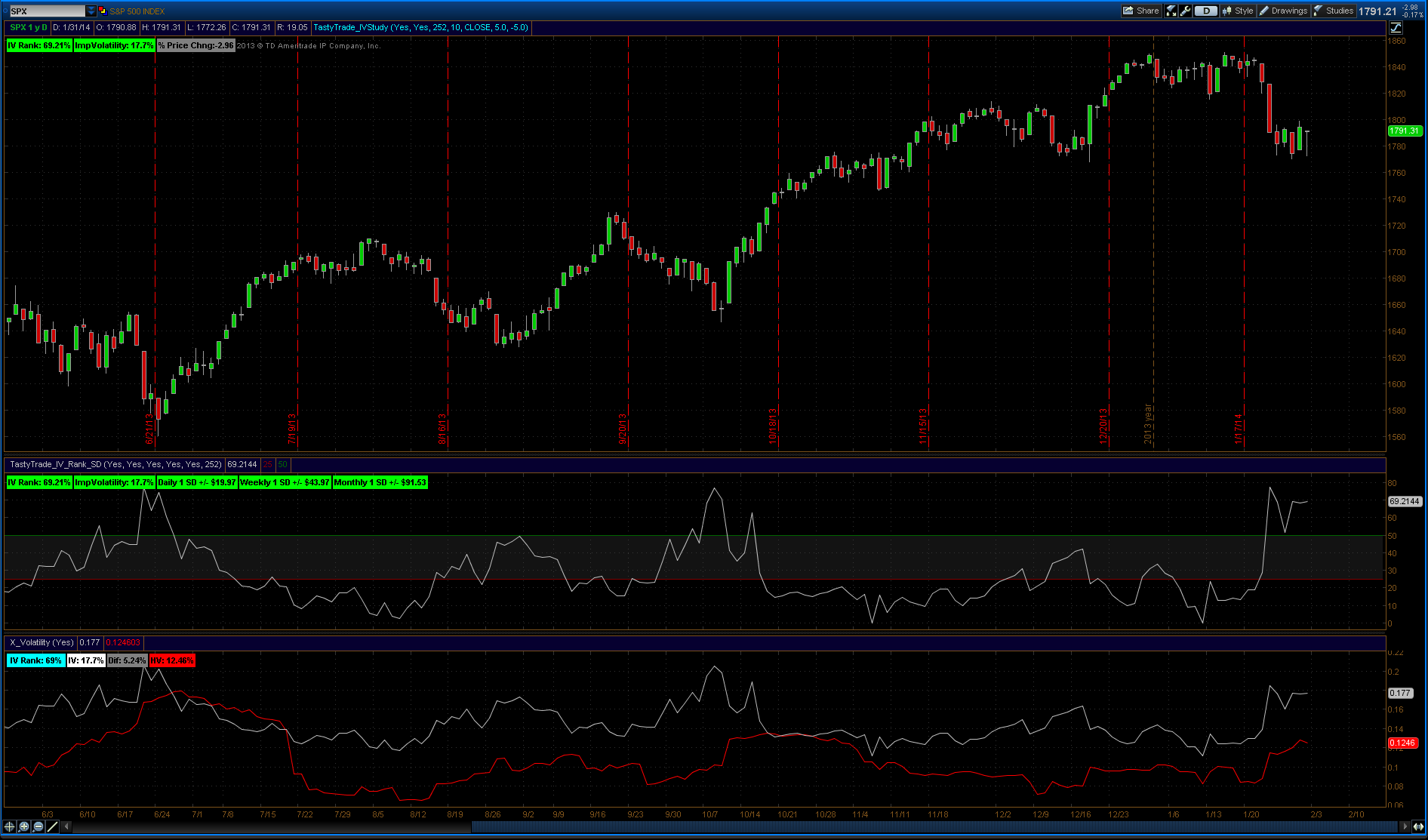Screen dimensions: 1428x840
Task: Click the 69.2144 IV rank axis bubble
Action: (x=1405, y=501)
